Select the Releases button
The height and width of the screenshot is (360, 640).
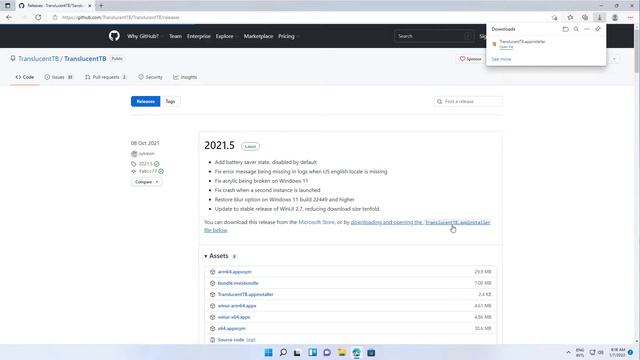pyautogui.click(x=146, y=101)
